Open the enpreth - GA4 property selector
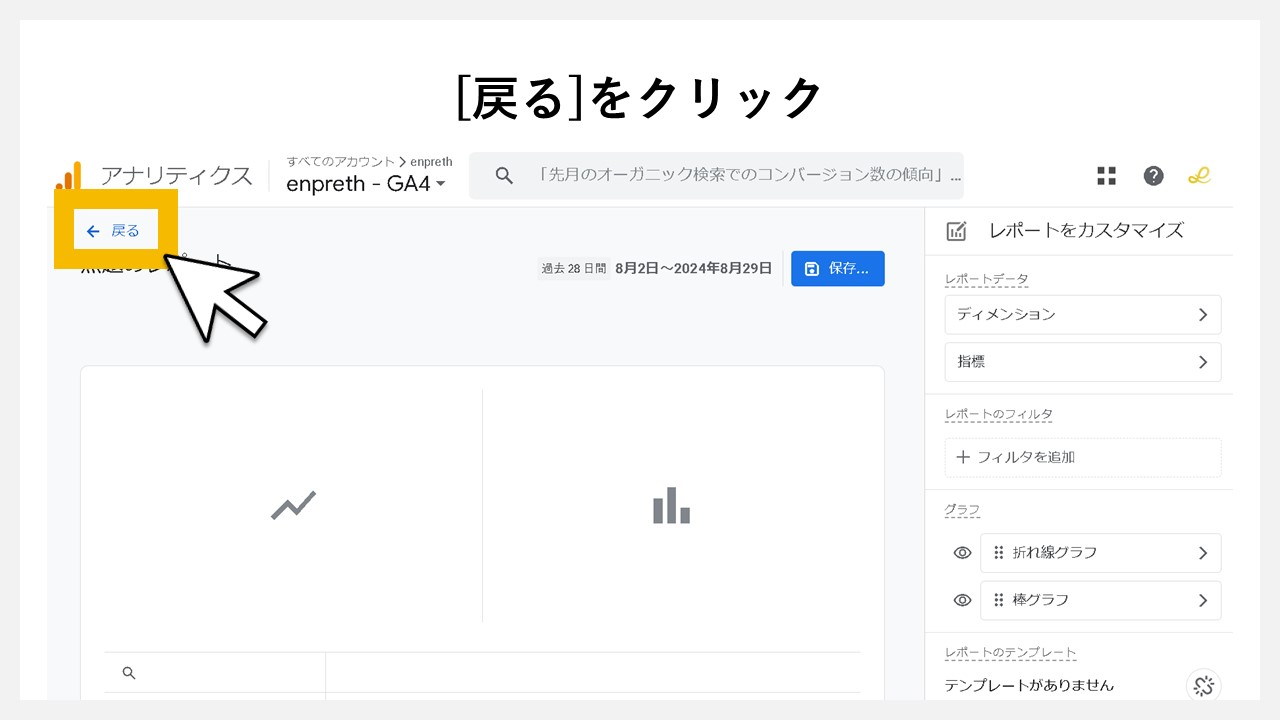The image size is (1280, 720). [366, 184]
